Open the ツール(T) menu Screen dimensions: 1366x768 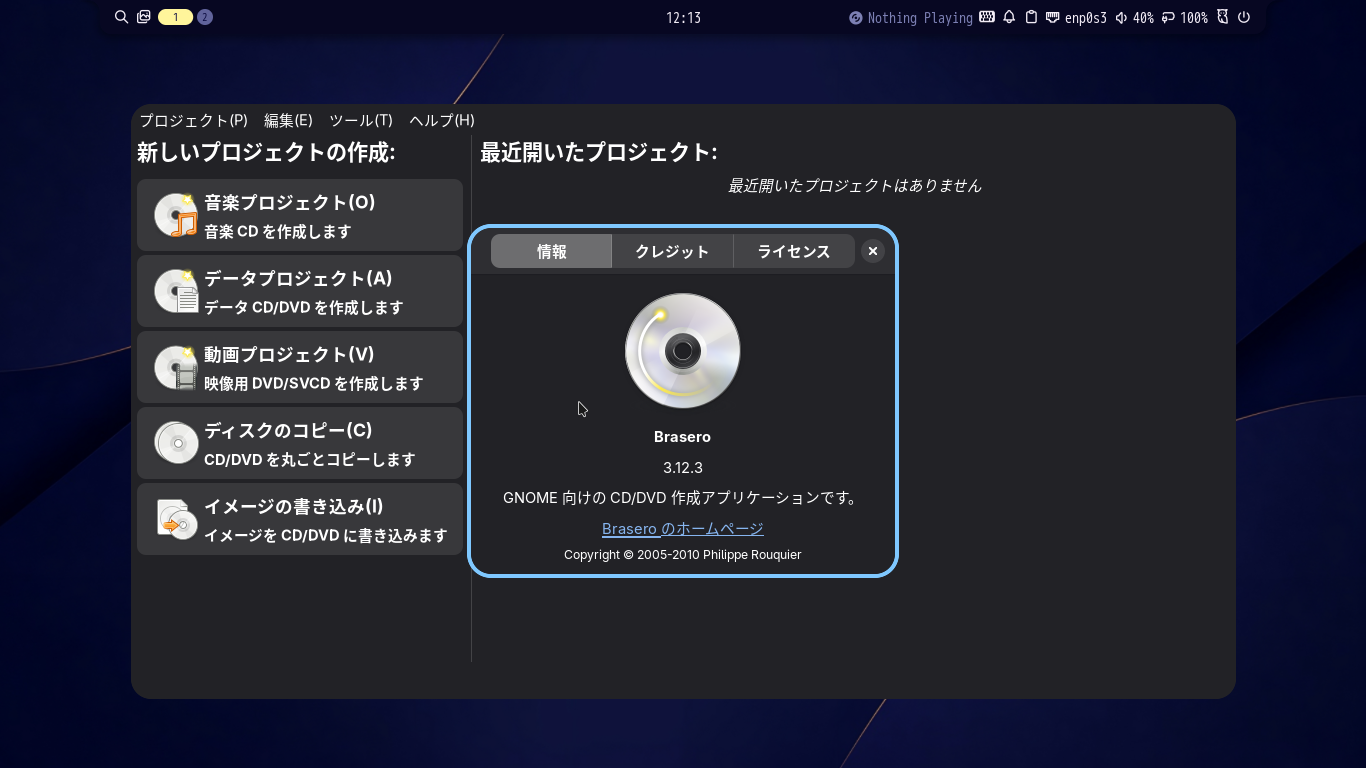[361, 120]
